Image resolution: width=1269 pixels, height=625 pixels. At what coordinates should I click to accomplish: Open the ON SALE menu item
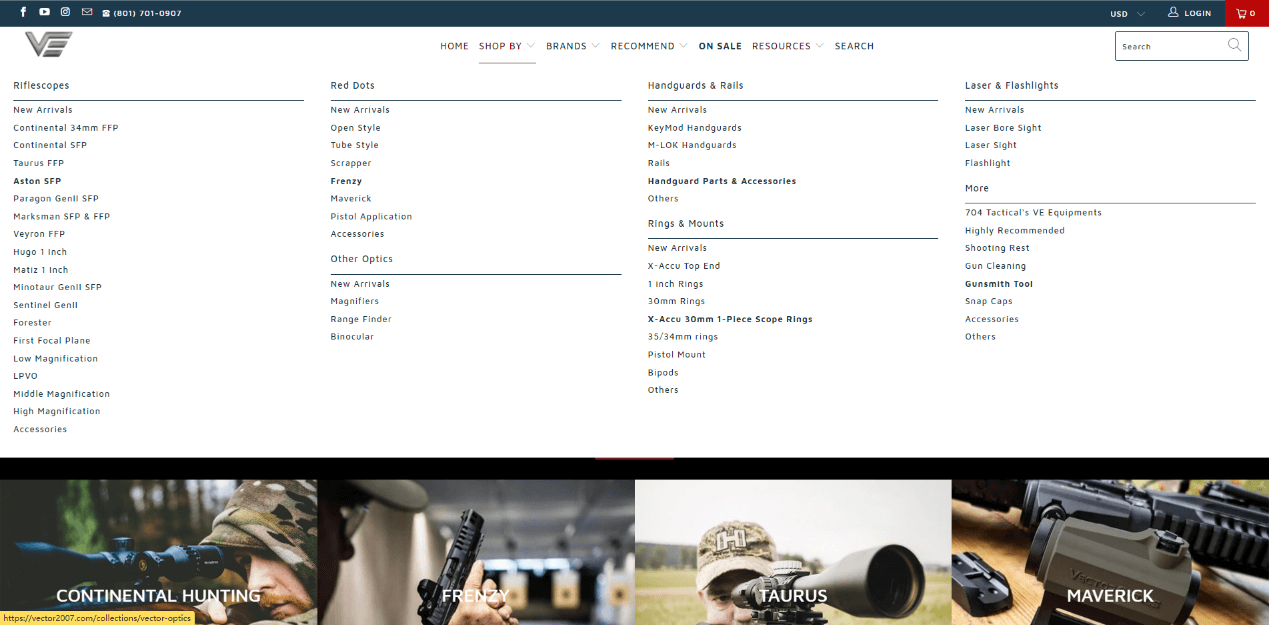tap(720, 46)
